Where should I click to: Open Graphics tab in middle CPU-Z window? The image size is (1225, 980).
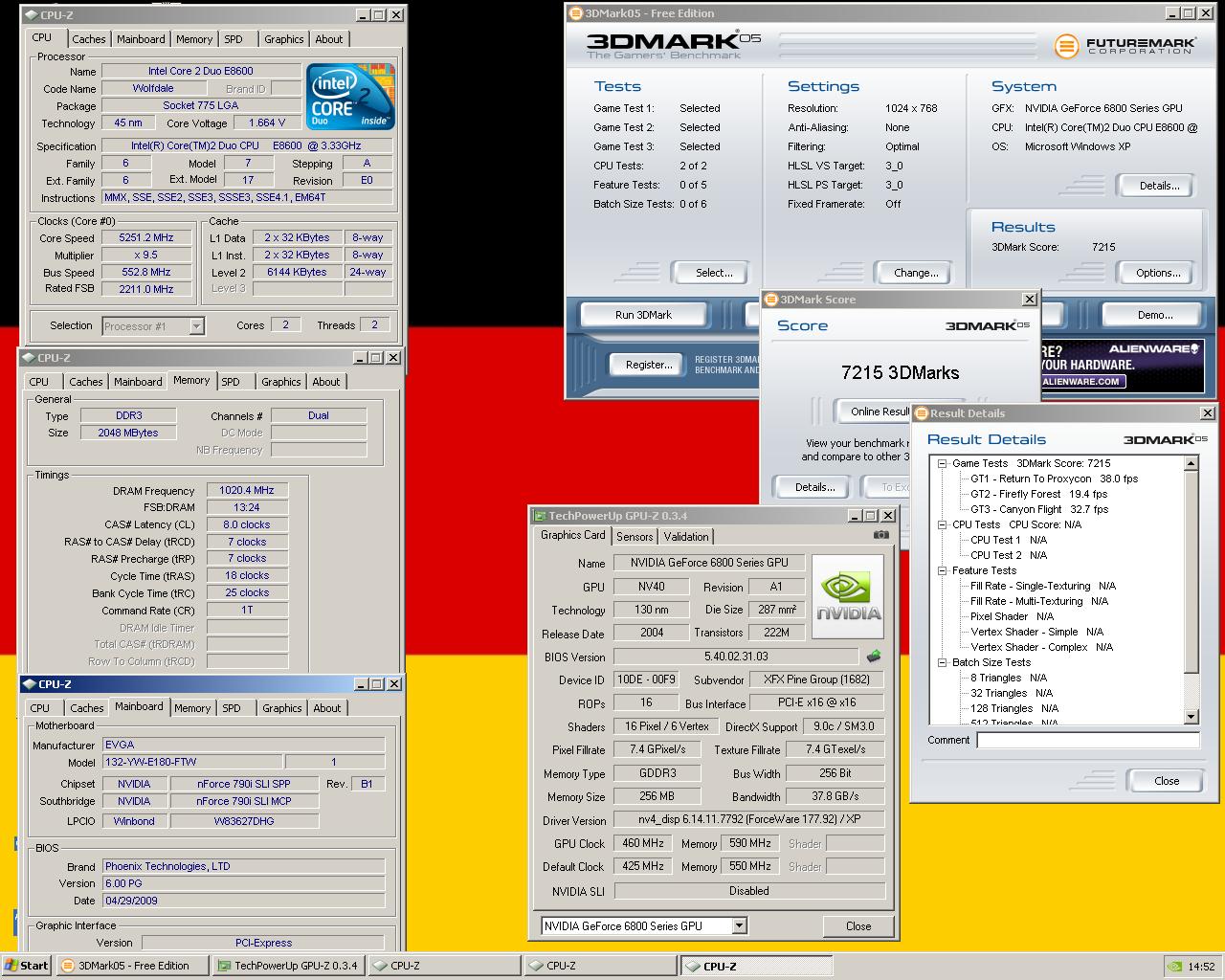click(x=281, y=382)
